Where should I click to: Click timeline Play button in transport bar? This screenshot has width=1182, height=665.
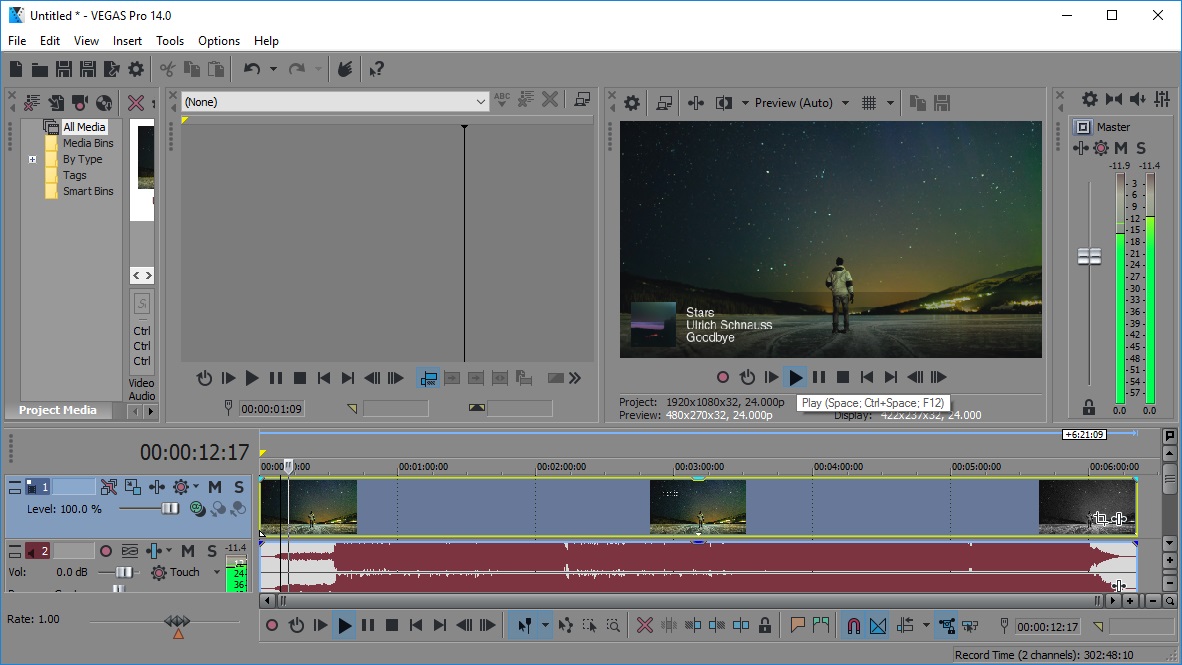(344, 625)
